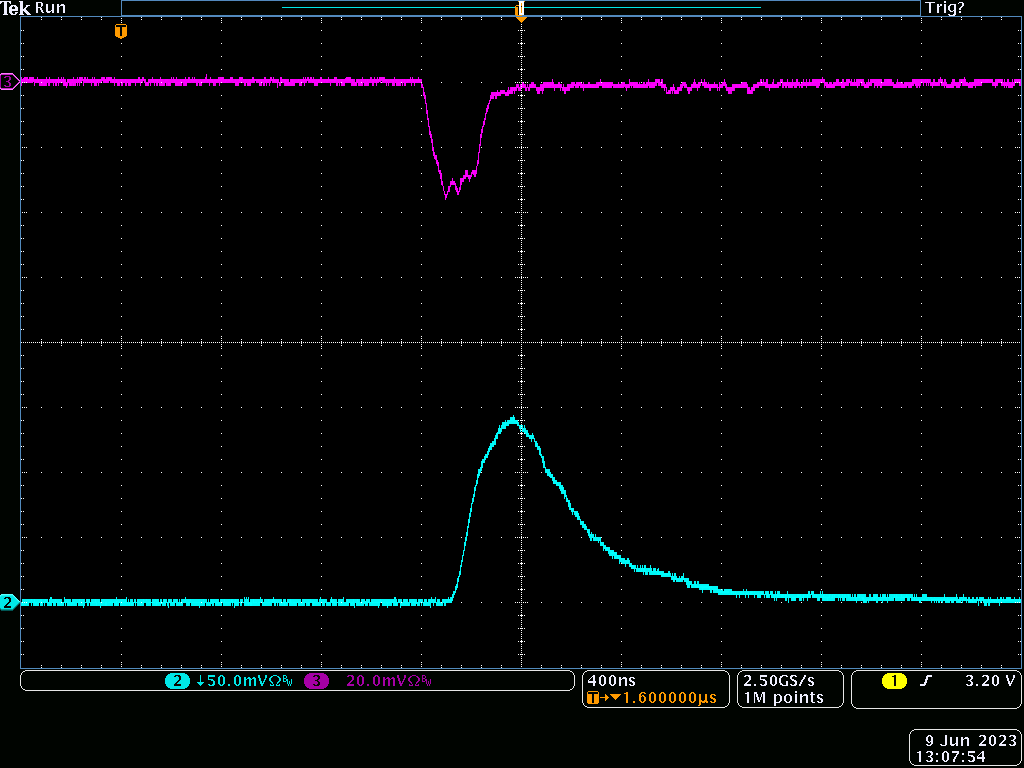Click the channel 3 ground marker
1024x768 pixels.
[x=10, y=82]
